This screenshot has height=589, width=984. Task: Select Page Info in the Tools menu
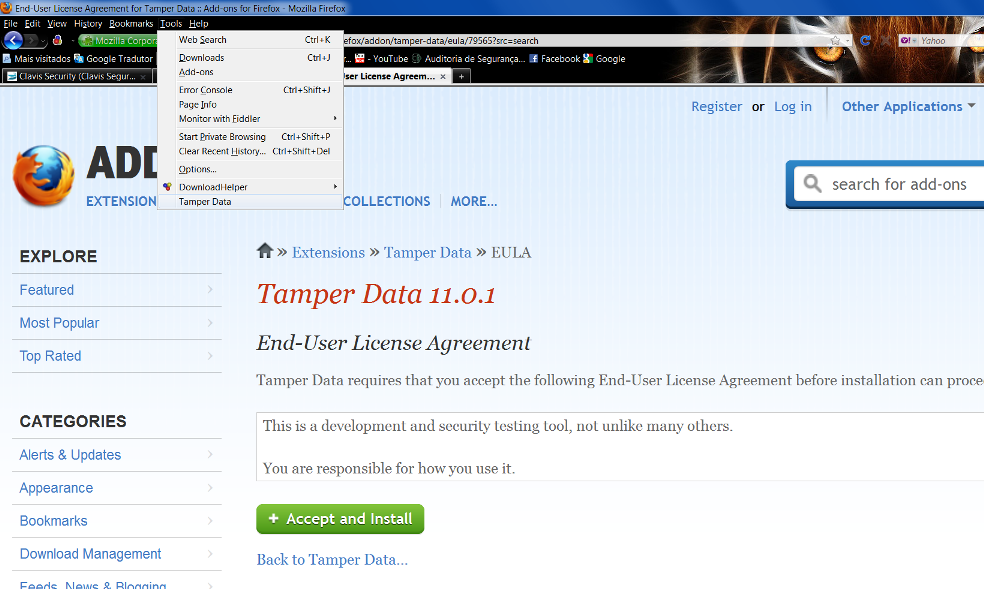click(x=250, y=105)
